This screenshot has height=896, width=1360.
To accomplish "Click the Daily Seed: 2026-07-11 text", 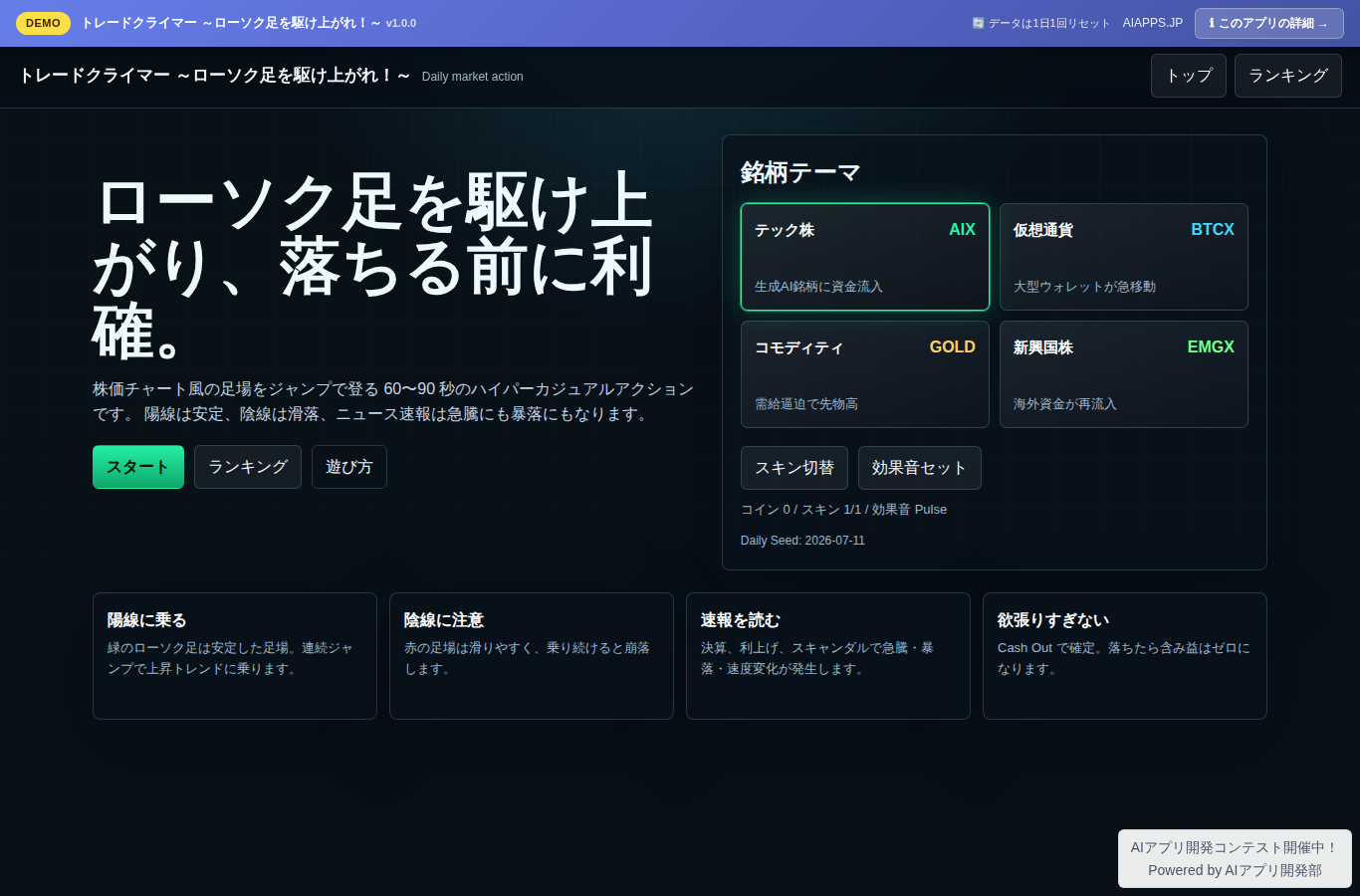I will tap(802, 541).
